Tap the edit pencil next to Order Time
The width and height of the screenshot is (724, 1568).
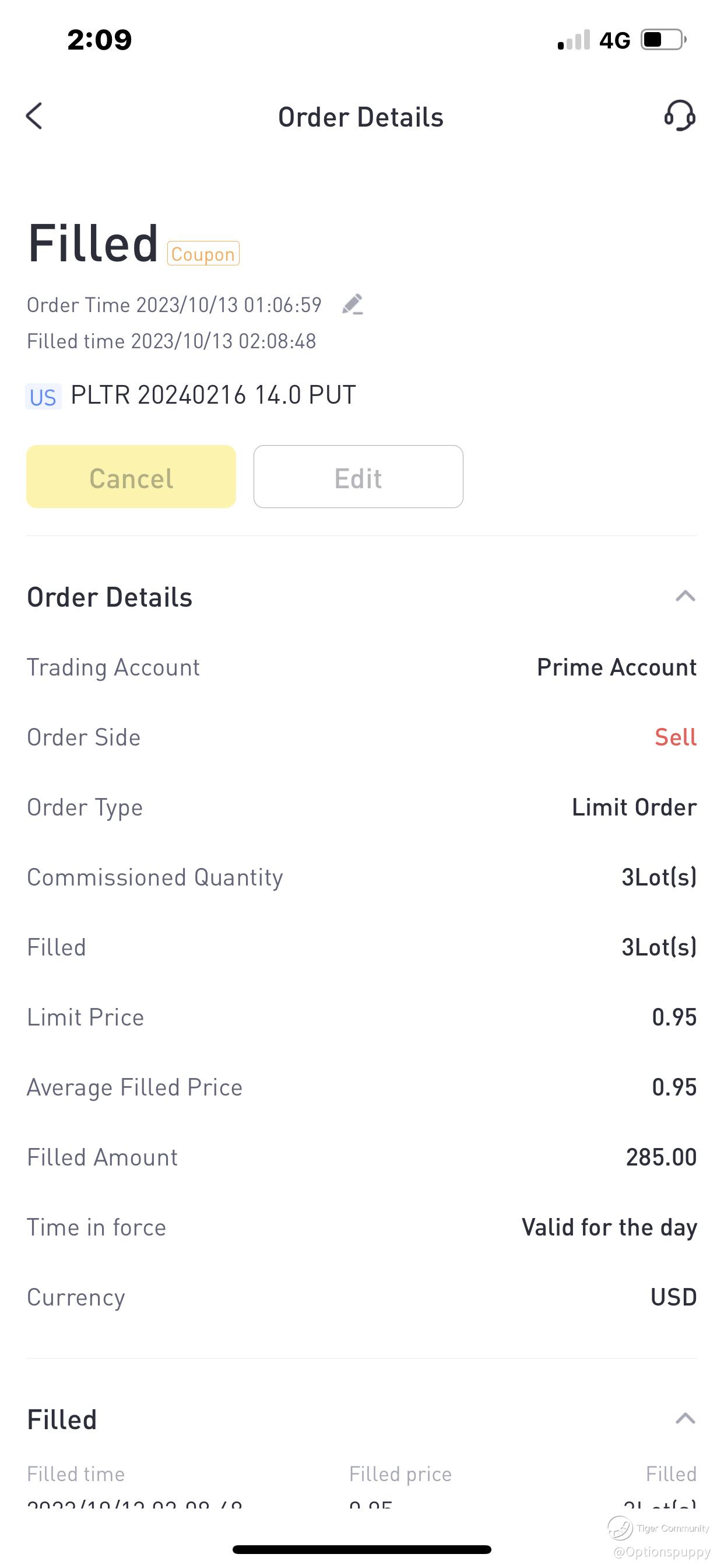point(352,304)
